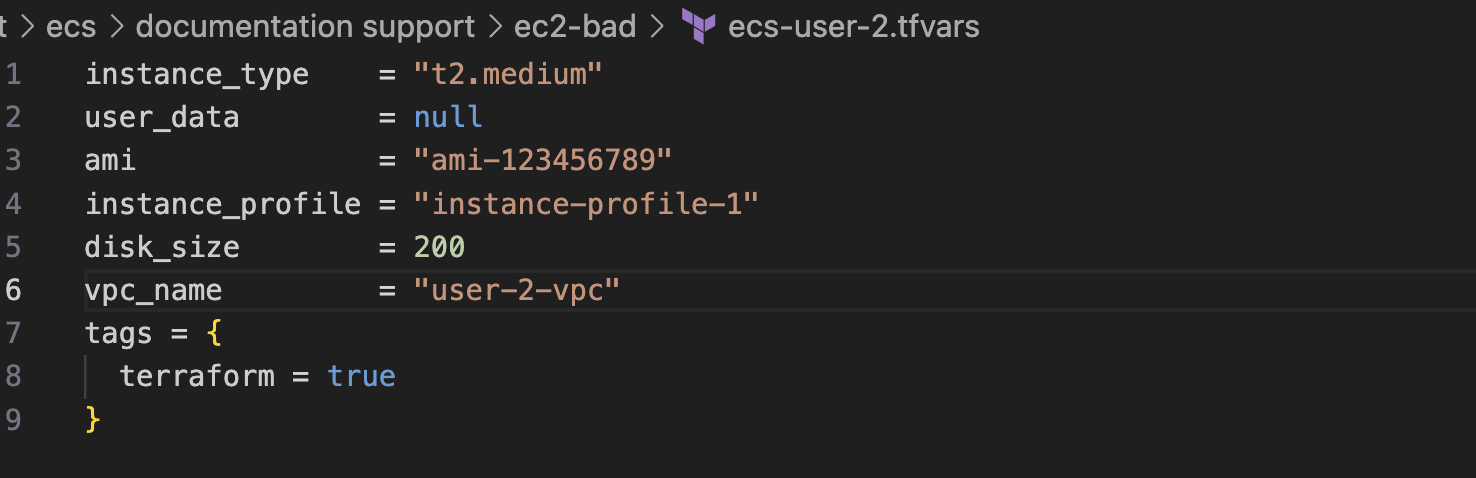Image resolution: width=1476 pixels, height=478 pixels.
Task: Click the closing brace on line 9
Action: tap(93, 419)
